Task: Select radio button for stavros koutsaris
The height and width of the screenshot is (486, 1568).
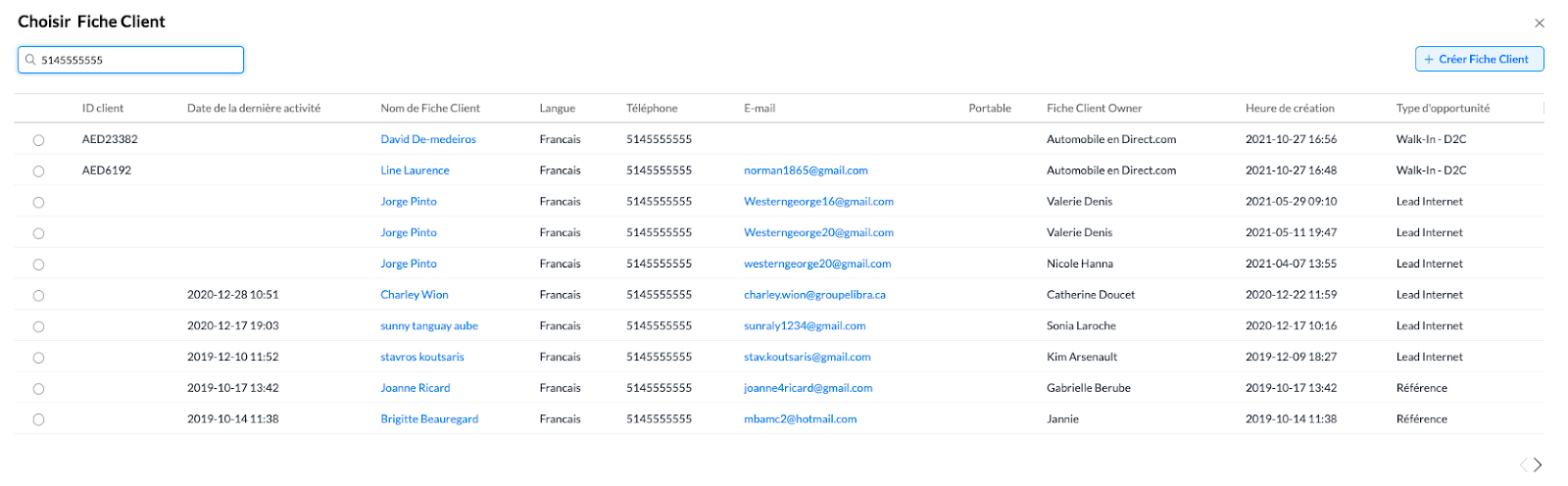Action: (x=38, y=359)
